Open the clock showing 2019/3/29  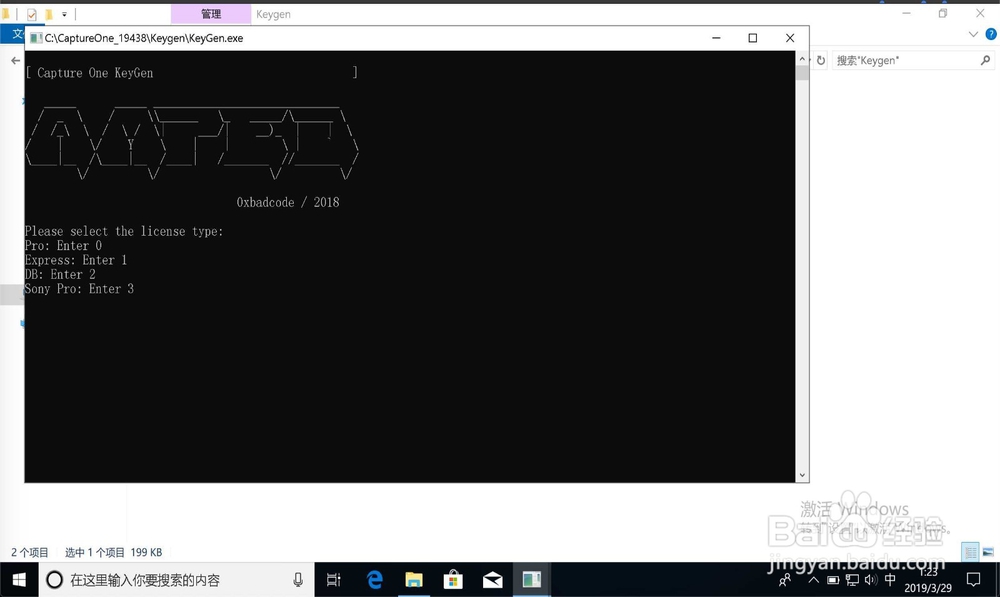click(928, 580)
